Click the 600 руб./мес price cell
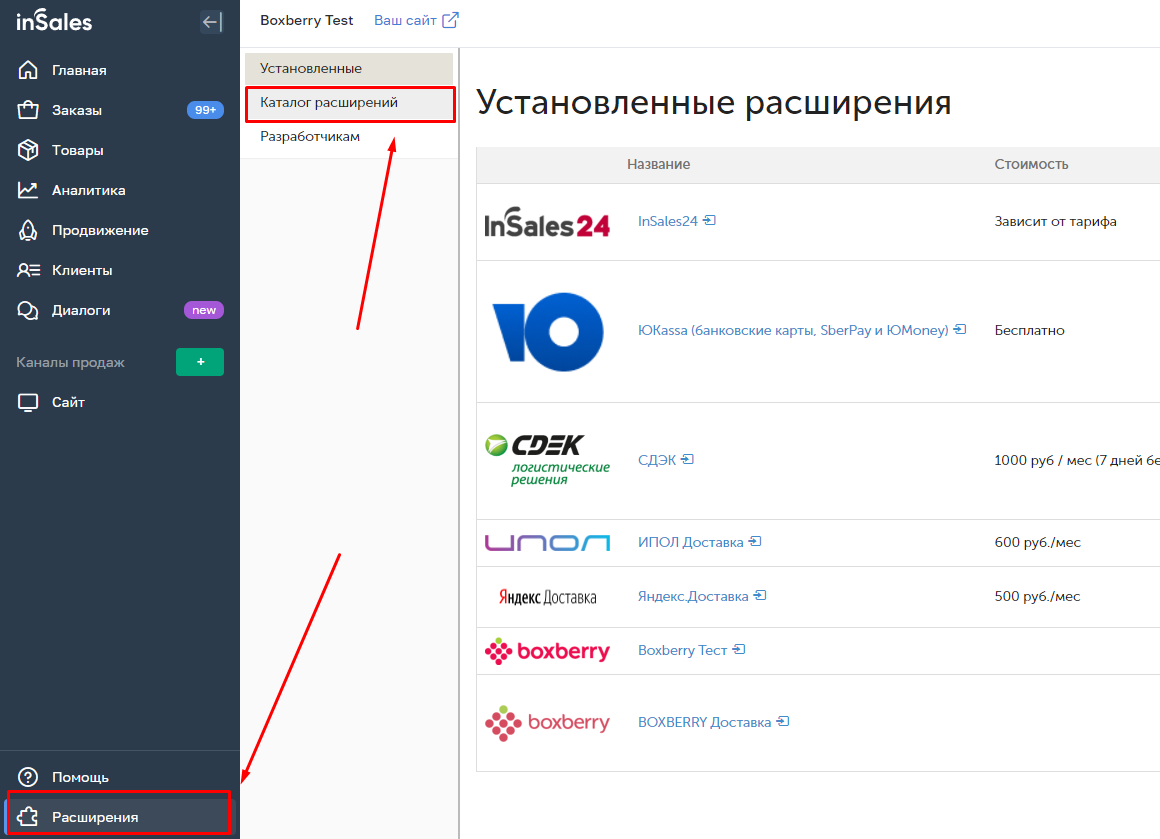 [1037, 542]
